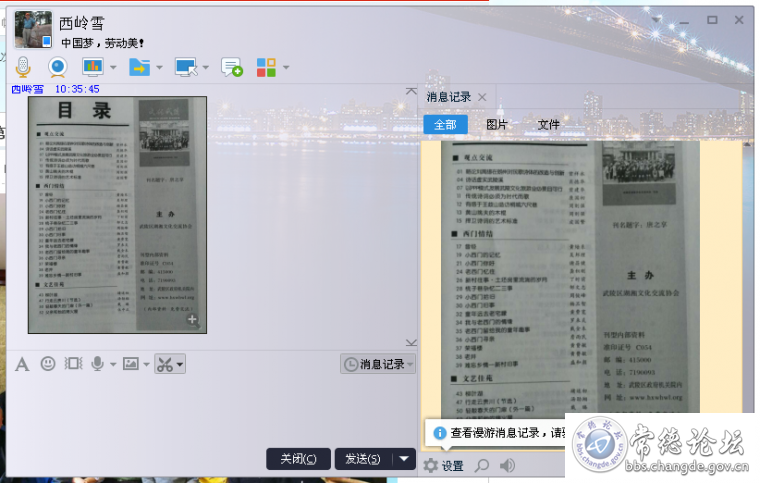Viewport: 760px width, 483px height.
Task: Open the presentation demo chart icon
Action: tap(93, 67)
